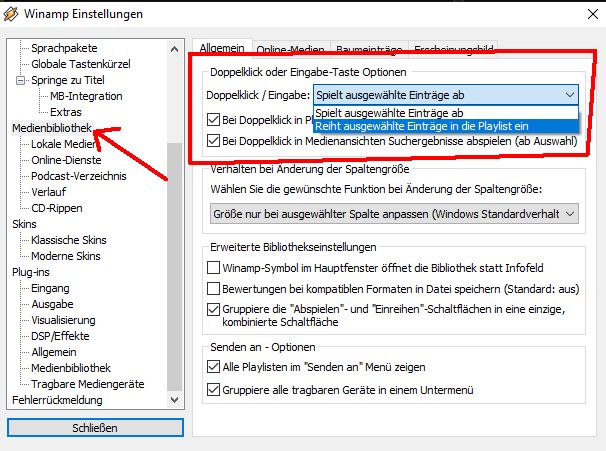Open the Spaltengröße behavior dropdown
The image size is (606, 451).
(x=394, y=214)
